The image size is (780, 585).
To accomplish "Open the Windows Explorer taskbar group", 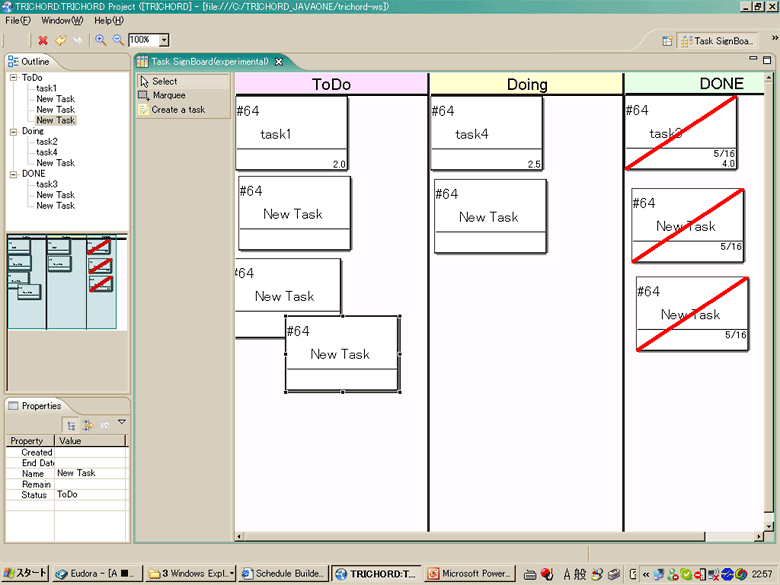I will [x=191, y=574].
